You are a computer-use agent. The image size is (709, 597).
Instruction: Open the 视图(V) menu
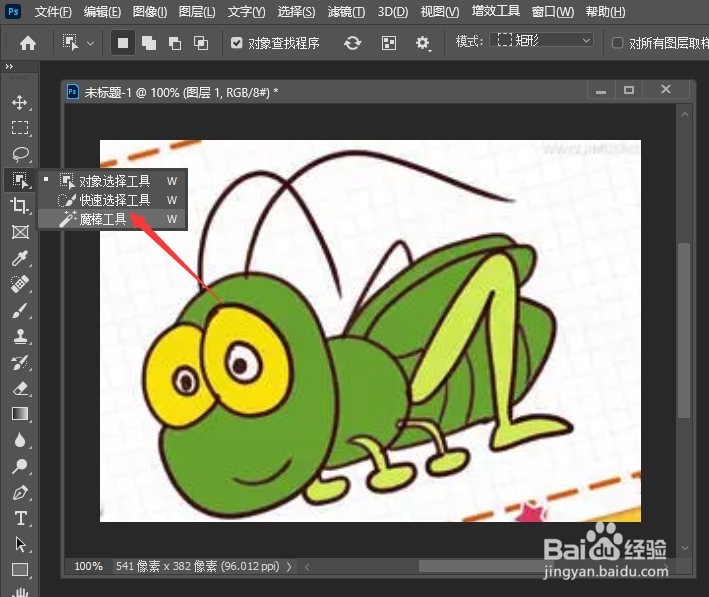tap(440, 11)
